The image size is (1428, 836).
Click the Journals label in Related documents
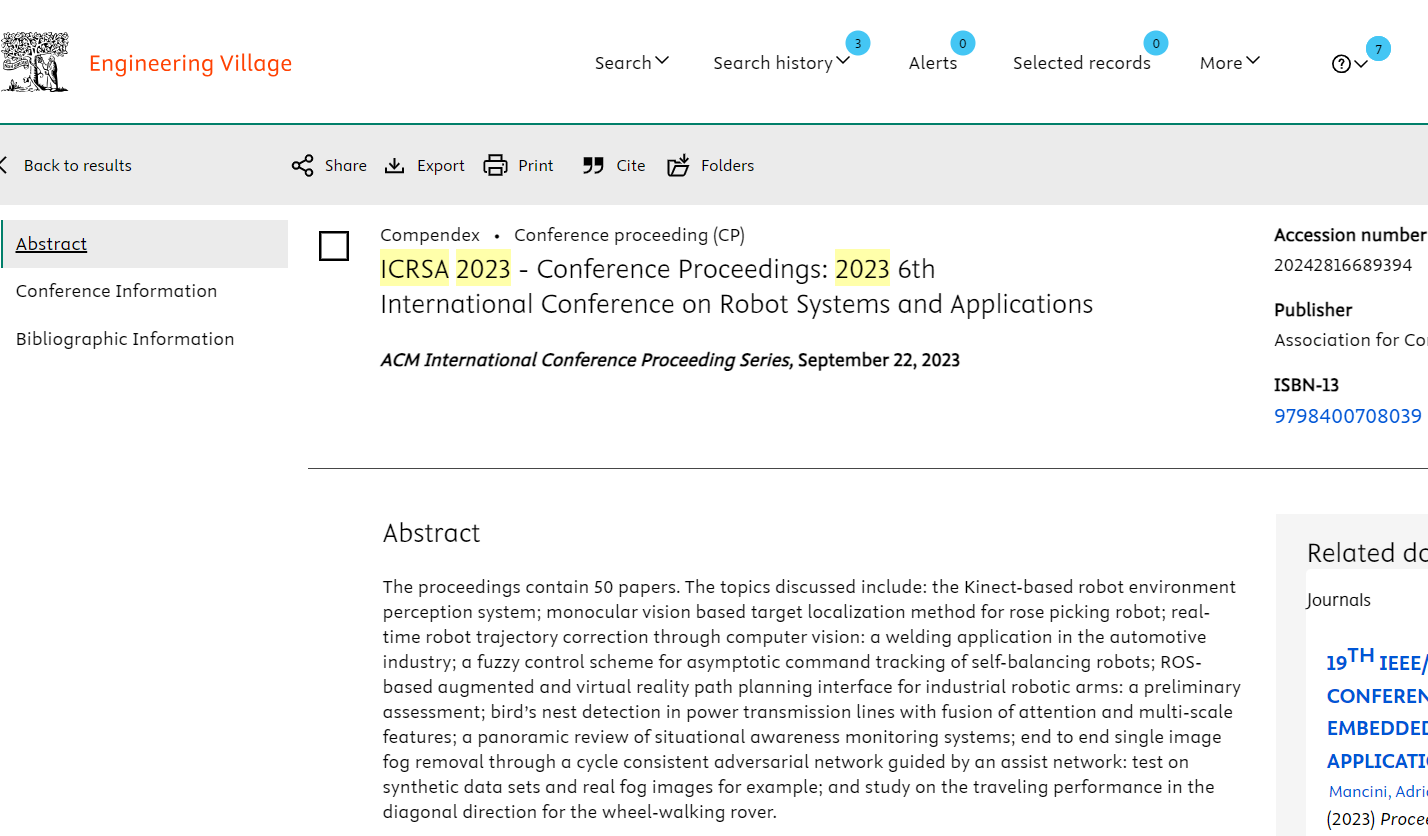1339,600
